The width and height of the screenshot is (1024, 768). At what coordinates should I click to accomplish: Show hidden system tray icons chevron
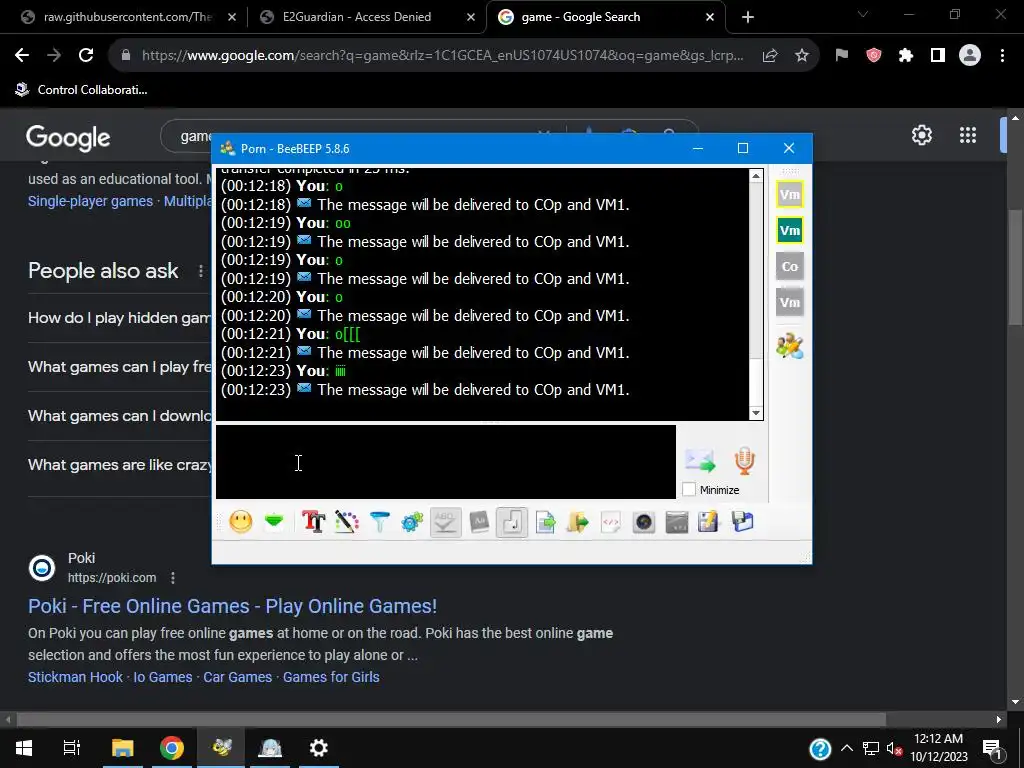[x=846, y=748]
